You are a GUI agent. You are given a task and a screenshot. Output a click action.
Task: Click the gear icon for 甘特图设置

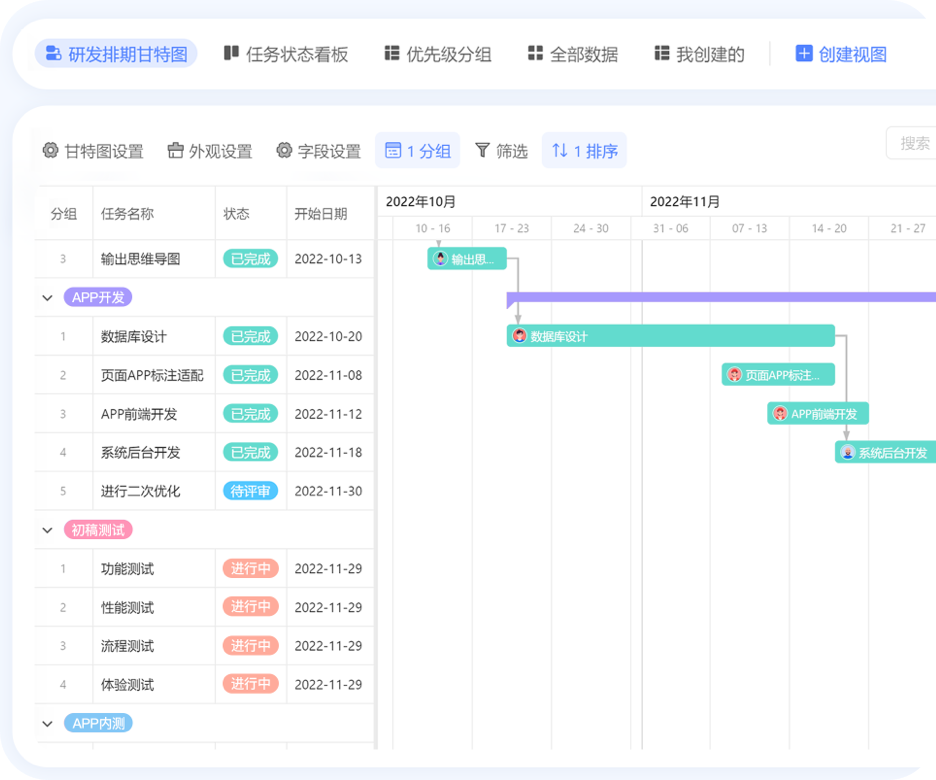51,151
